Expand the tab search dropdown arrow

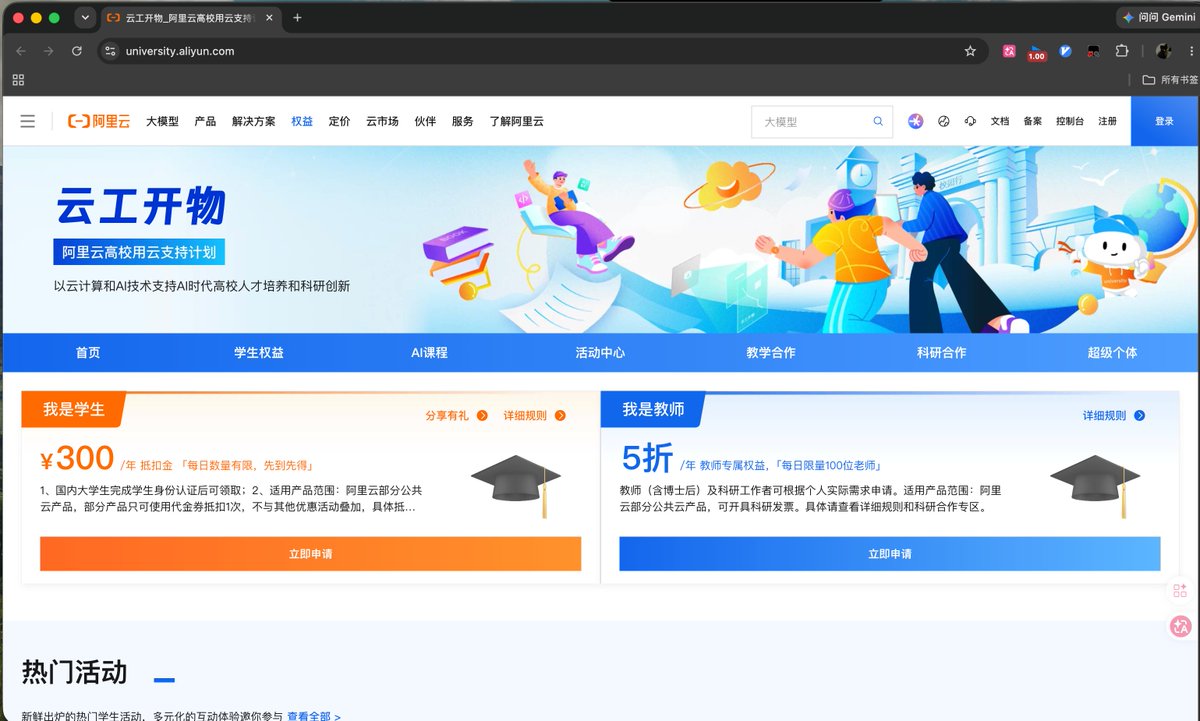85,18
